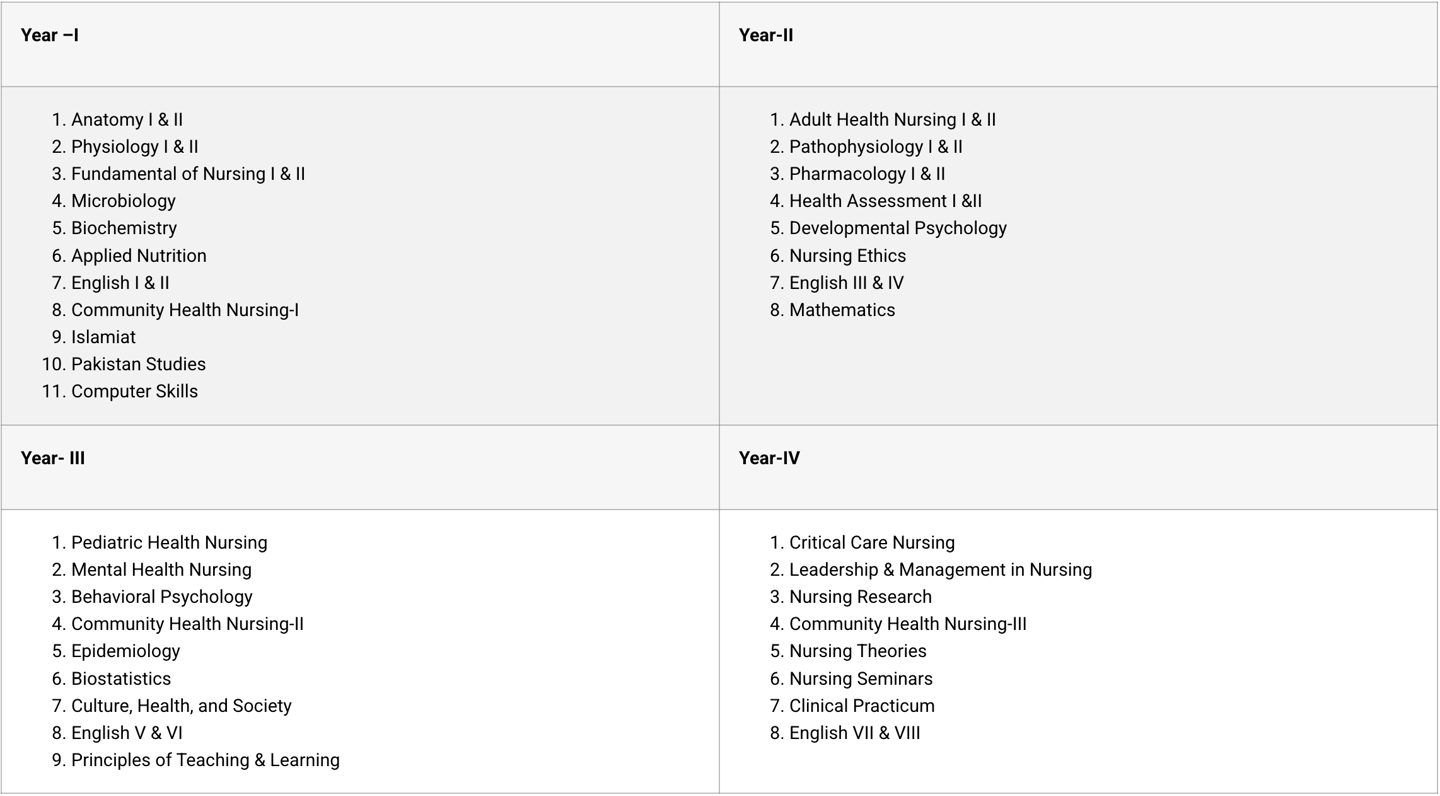1440x796 pixels.
Task: Click the Applied Nutrition entry
Action: pos(139,256)
